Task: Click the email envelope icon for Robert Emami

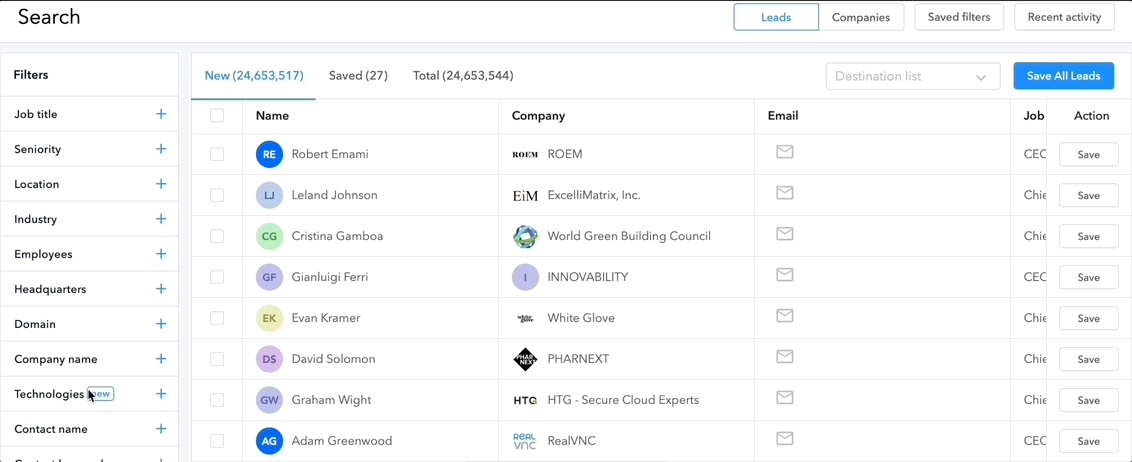Action: pyautogui.click(x=785, y=152)
